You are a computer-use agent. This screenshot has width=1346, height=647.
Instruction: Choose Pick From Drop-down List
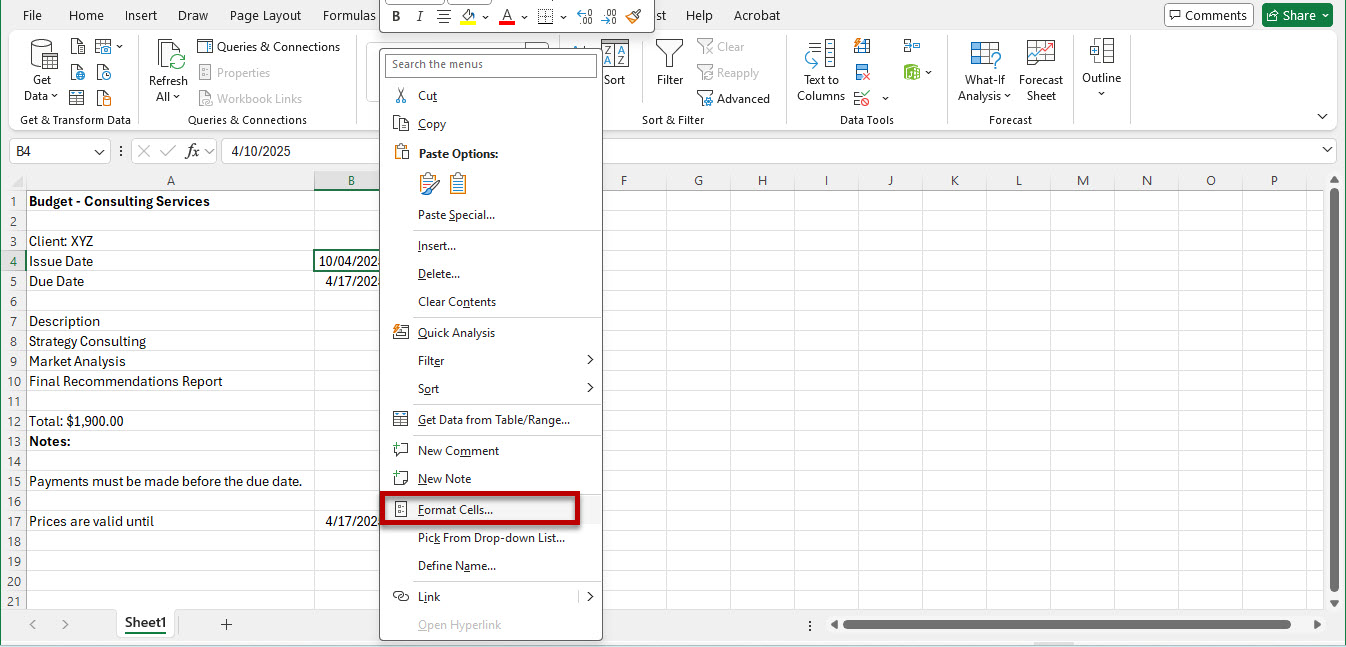[x=491, y=538]
